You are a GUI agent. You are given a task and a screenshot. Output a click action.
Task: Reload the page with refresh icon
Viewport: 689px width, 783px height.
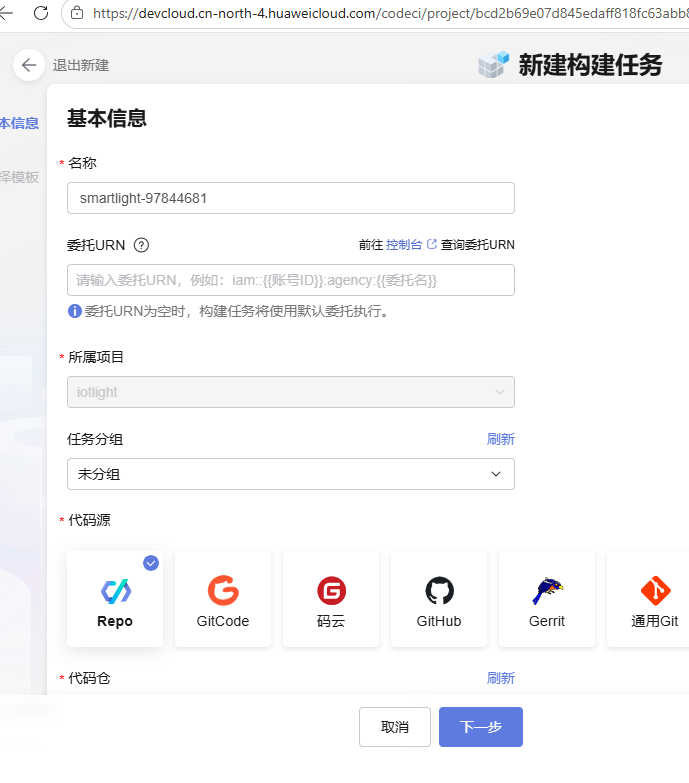pyautogui.click(x=41, y=13)
